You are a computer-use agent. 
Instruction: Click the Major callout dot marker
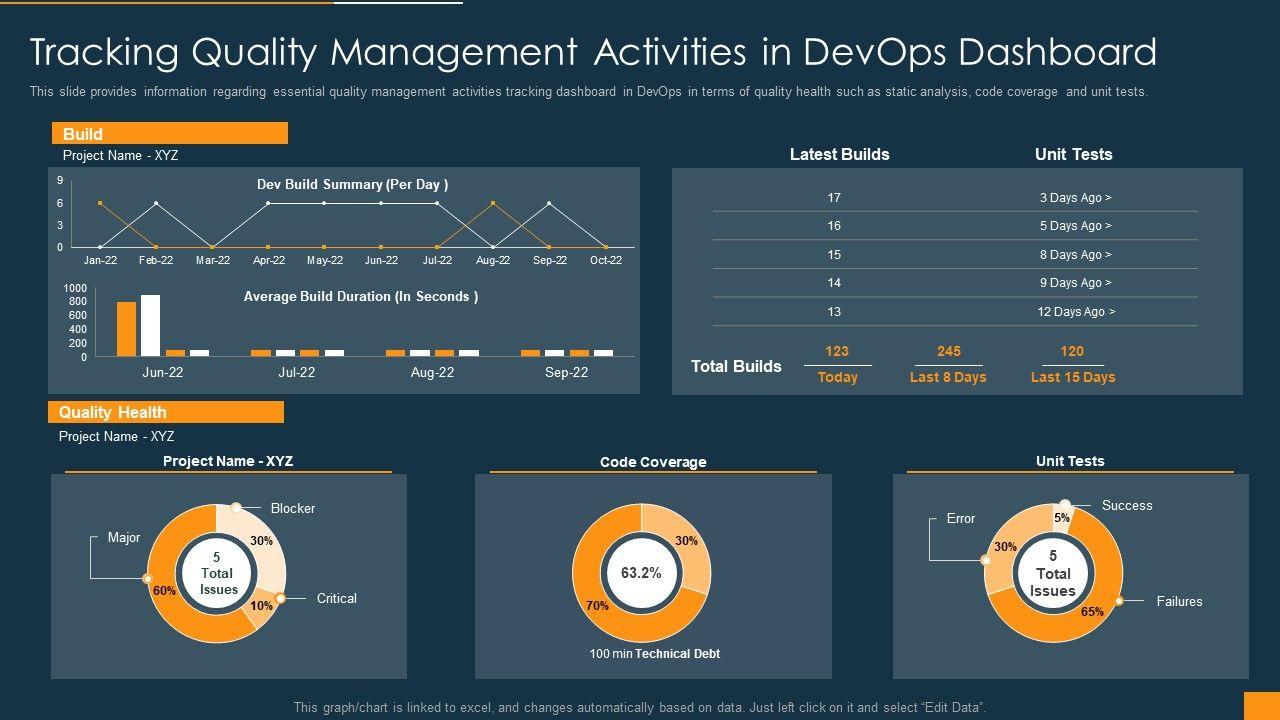148,579
